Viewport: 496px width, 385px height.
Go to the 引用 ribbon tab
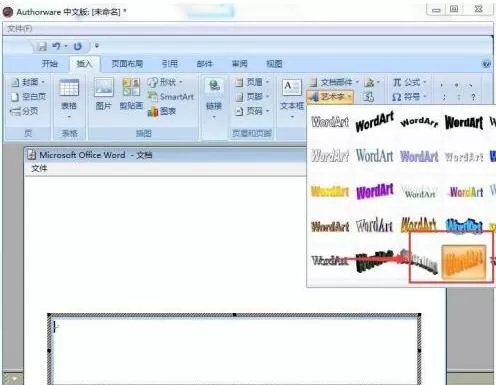pos(169,63)
